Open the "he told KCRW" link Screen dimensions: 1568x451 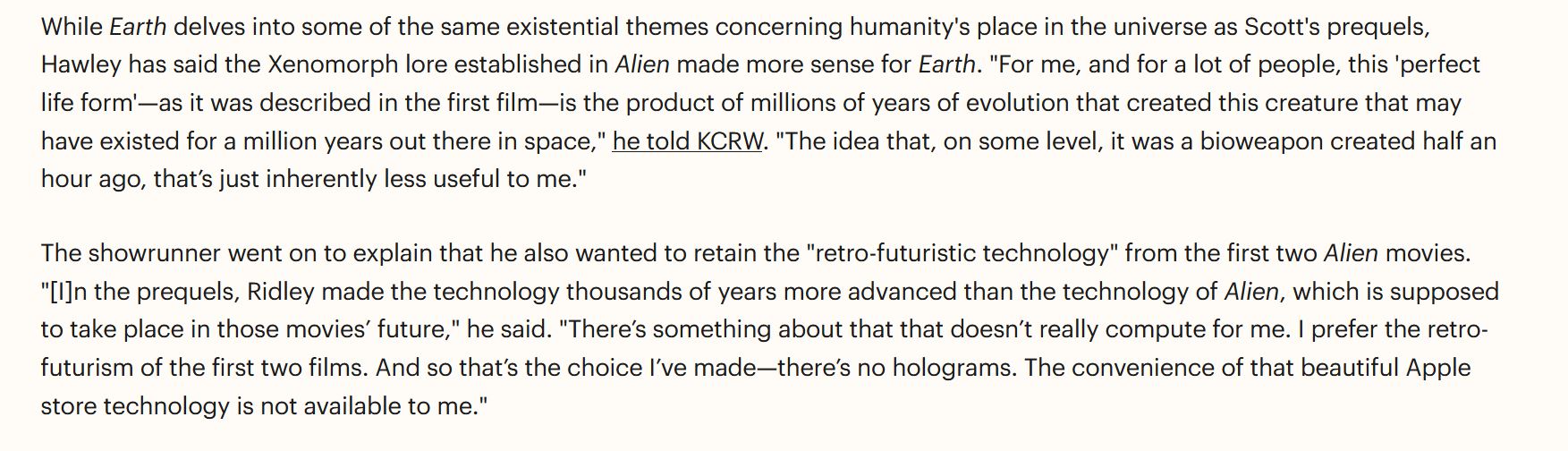tap(687, 141)
